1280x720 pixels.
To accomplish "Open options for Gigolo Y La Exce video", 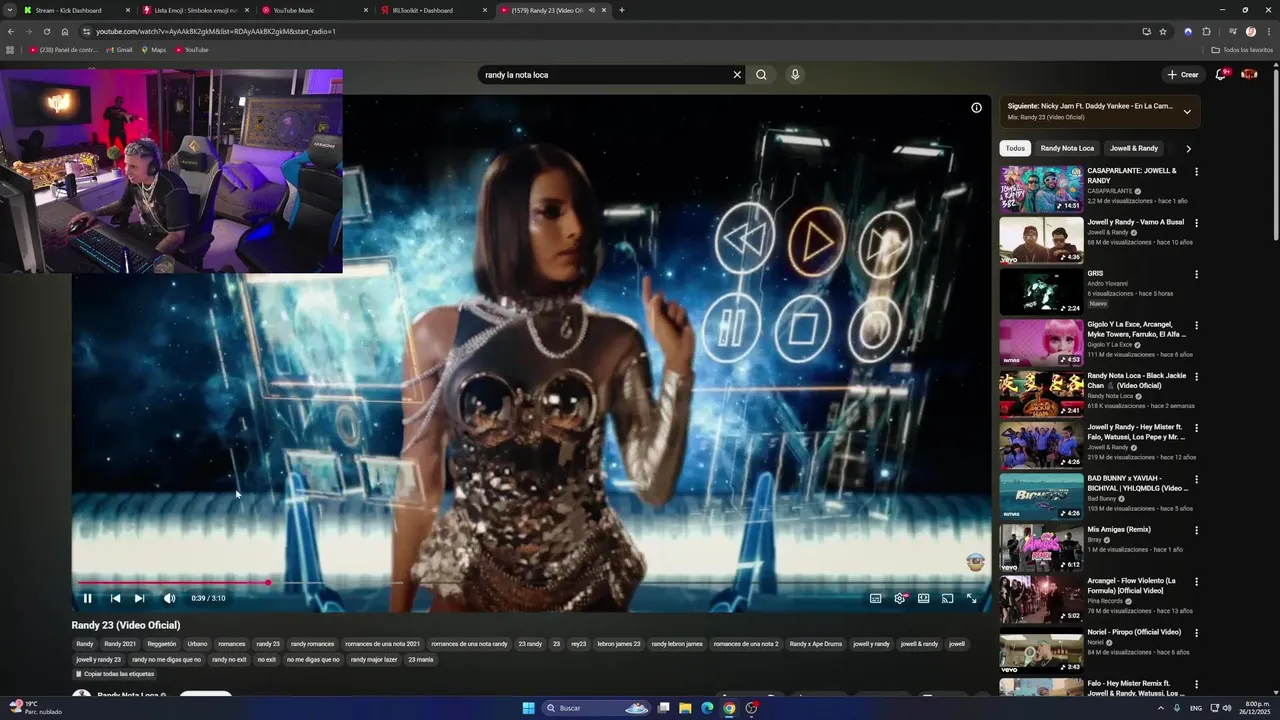I will 1196,325.
